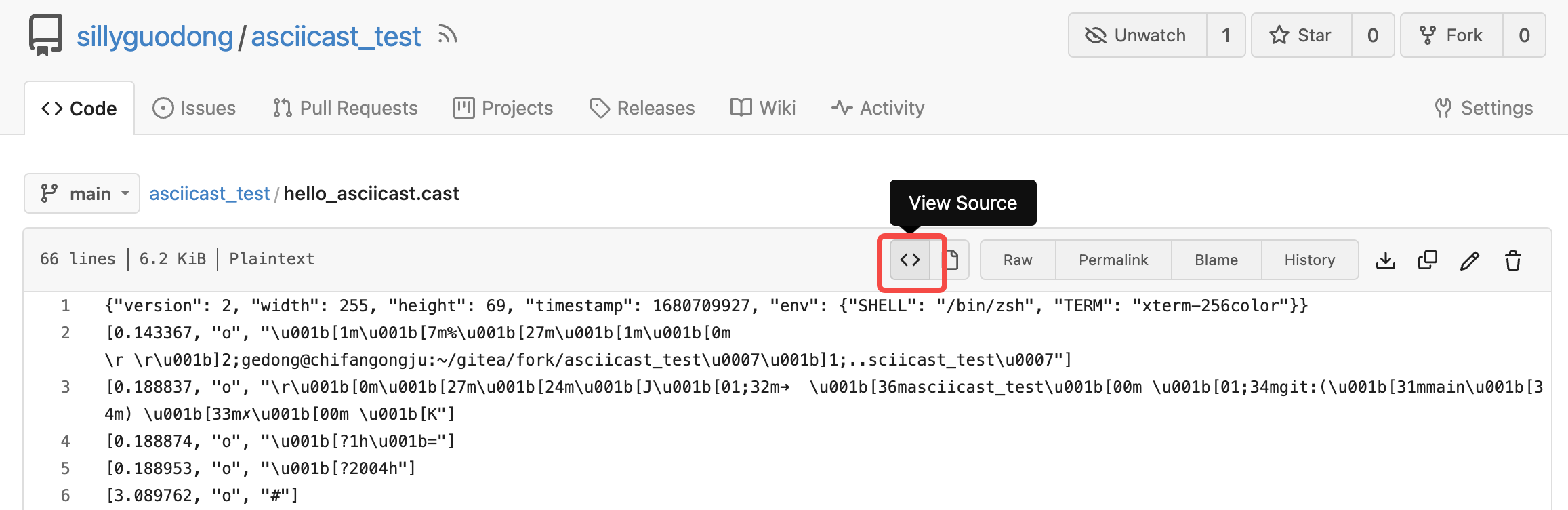View the Activity tab
The image size is (1568, 510).
click(x=878, y=109)
